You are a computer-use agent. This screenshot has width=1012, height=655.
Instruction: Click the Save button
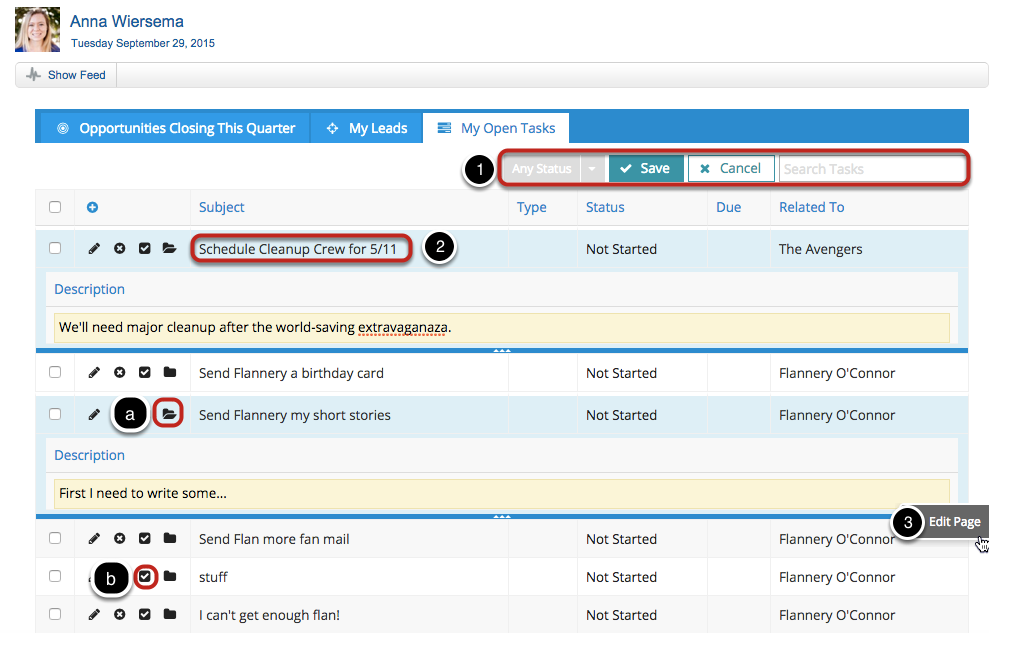point(646,168)
